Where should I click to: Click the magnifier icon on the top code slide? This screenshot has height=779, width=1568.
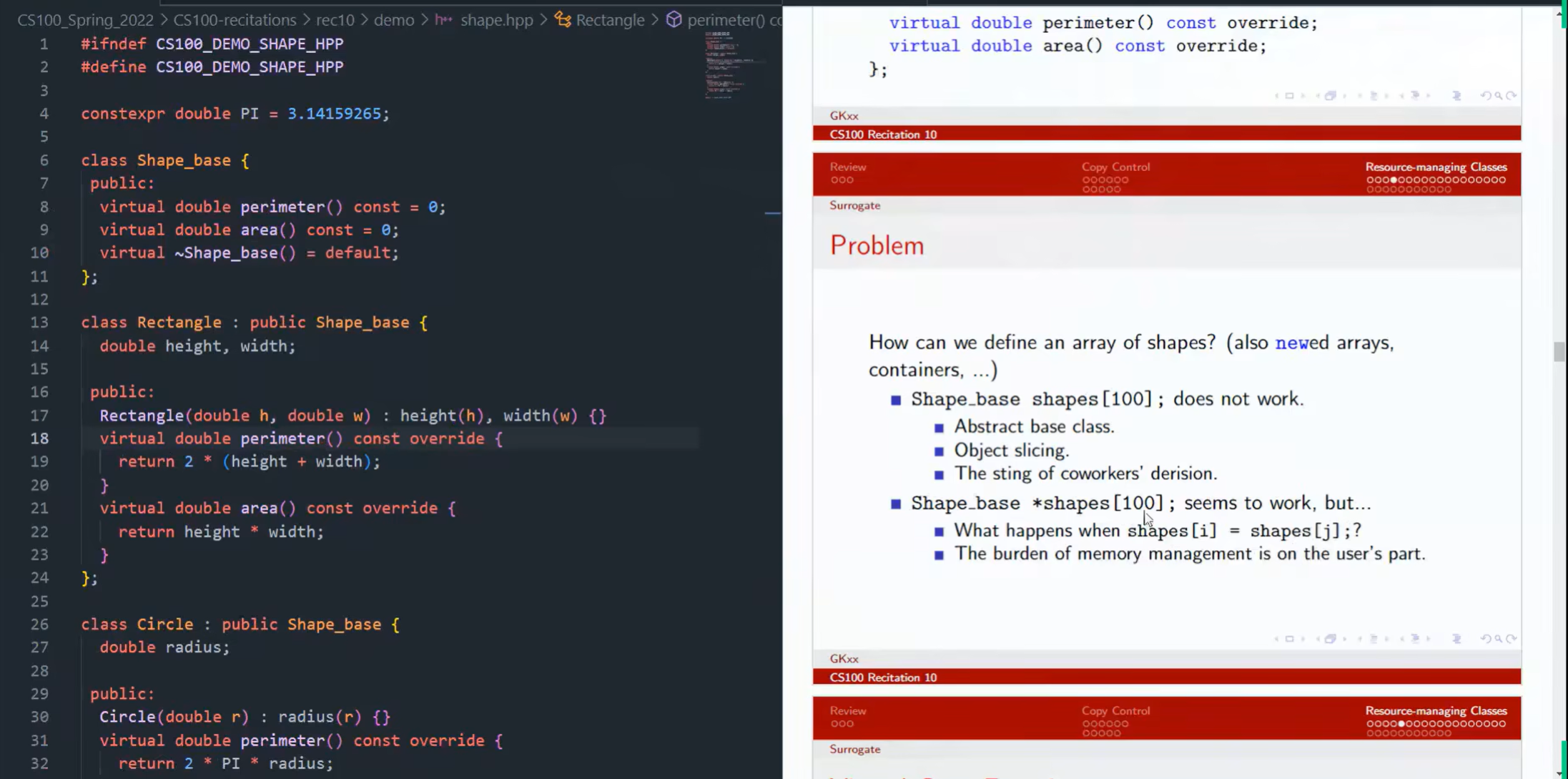coord(1498,96)
